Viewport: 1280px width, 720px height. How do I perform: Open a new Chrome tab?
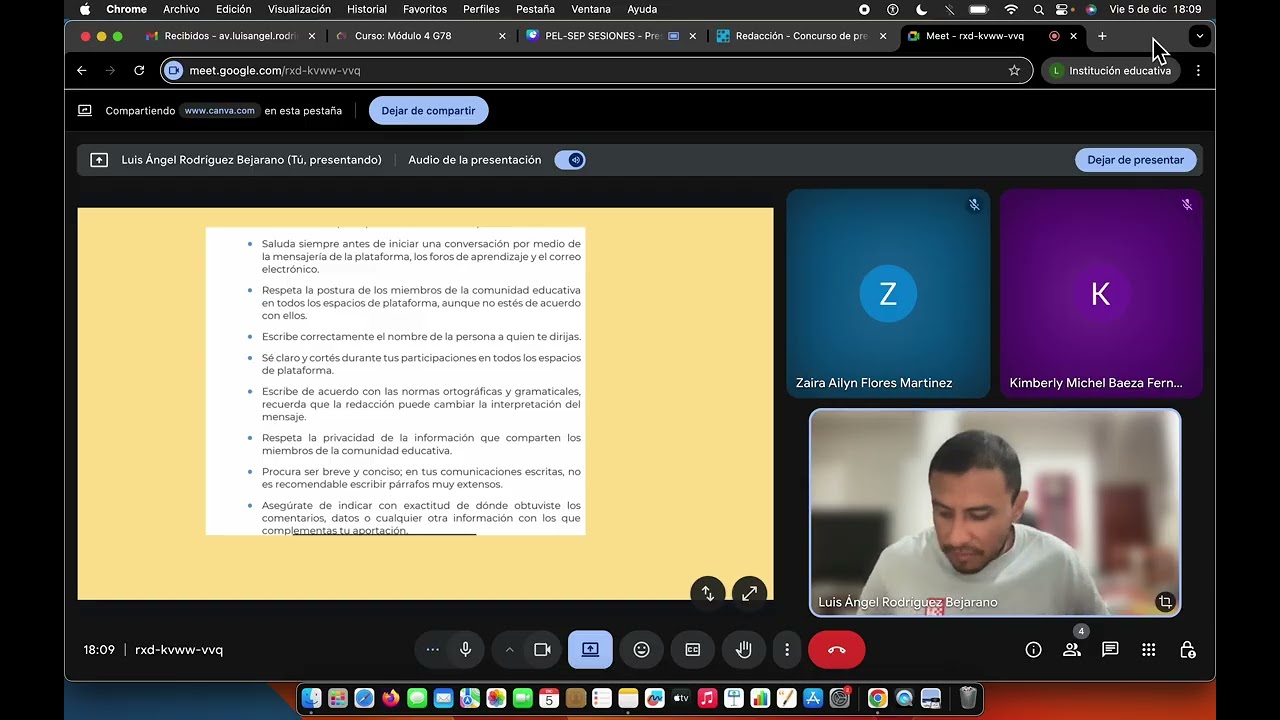click(x=1102, y=36)
